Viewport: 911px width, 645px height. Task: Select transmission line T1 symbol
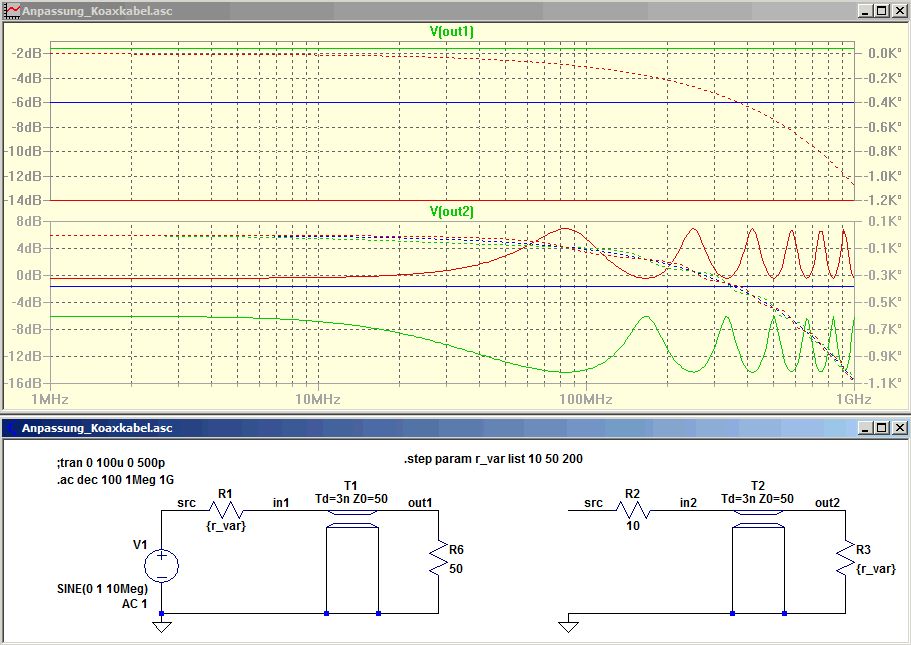pyautogui.click(x=353, y=519)
